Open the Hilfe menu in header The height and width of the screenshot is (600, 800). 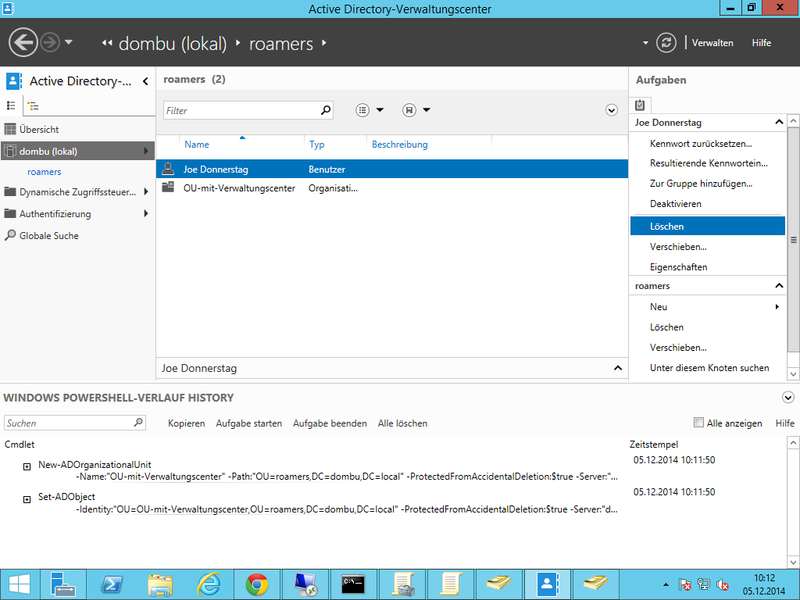pyautogui.click(x=761, y=43)
